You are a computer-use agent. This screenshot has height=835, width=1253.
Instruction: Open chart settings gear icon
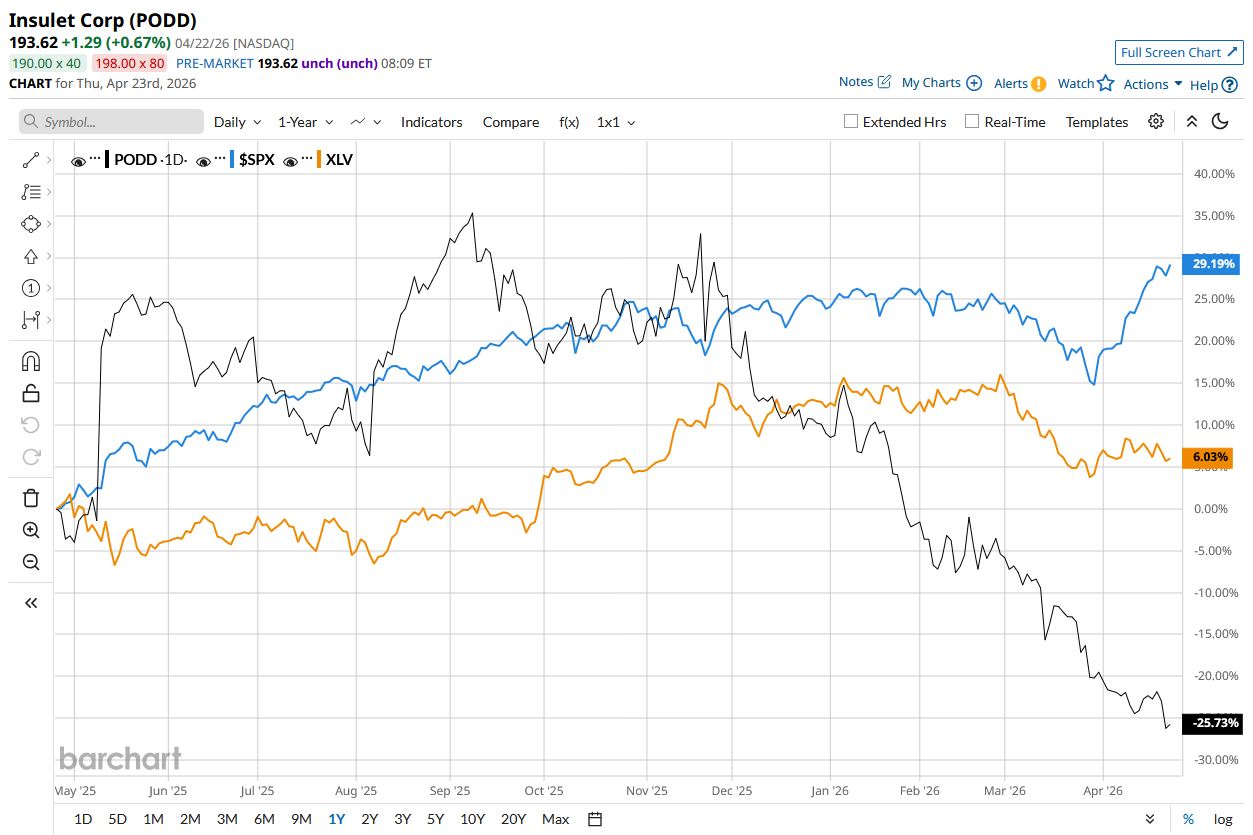(1156, 122)
